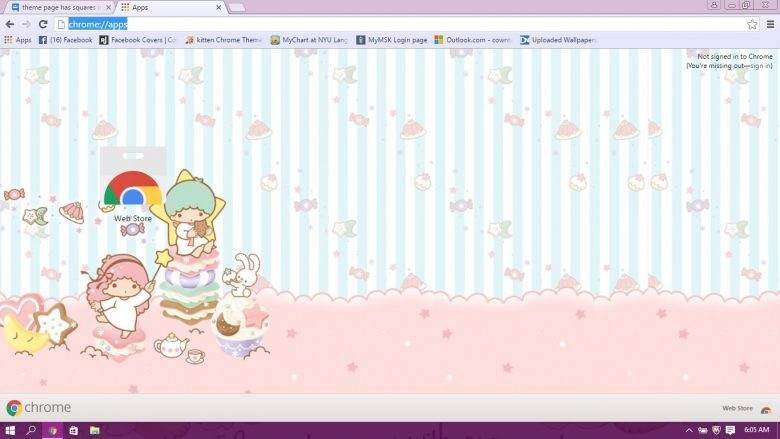
Task: Open File Explorer from the taskbar
Action: [95, 430]
